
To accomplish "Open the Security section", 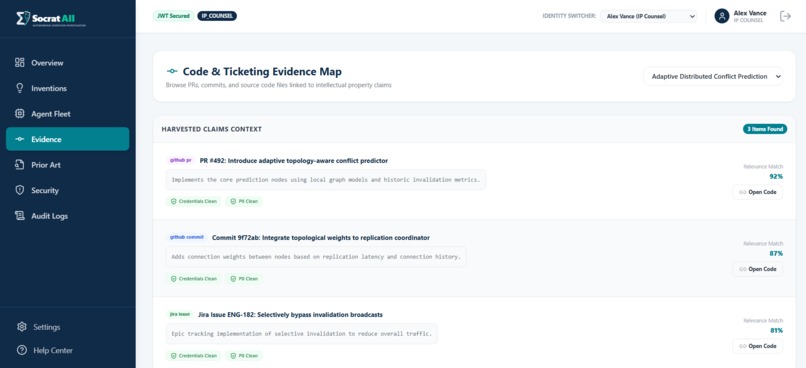I will [x=67, y=190].
